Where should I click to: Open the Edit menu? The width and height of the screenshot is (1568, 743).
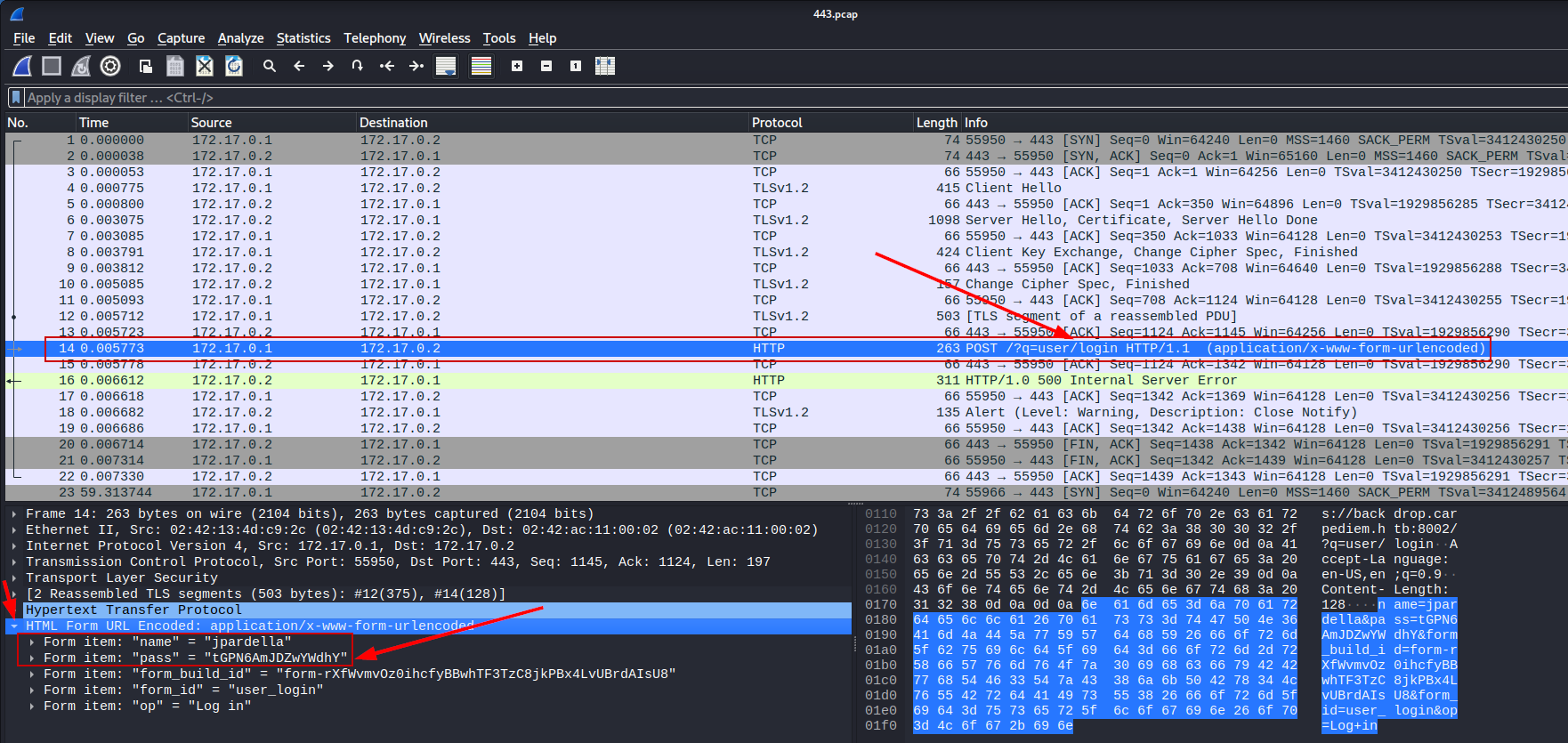(61, 38)
